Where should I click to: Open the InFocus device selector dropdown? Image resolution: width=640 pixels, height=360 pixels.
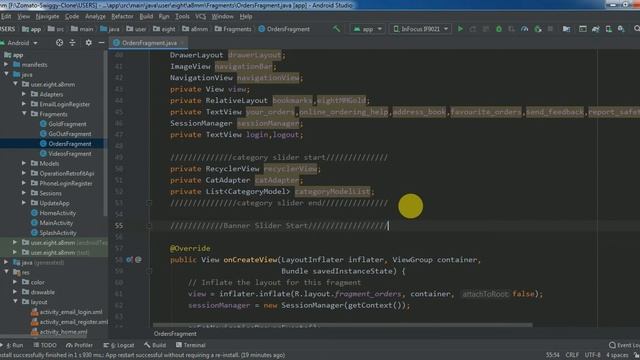point(420,29)
